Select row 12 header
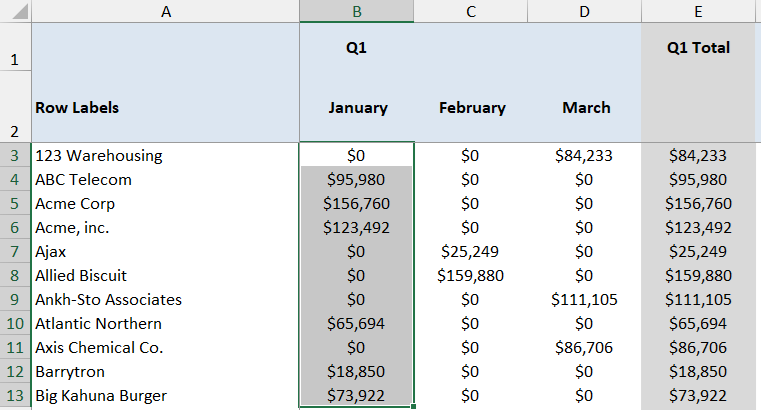The image size is (761, 410). click(15, 372)
